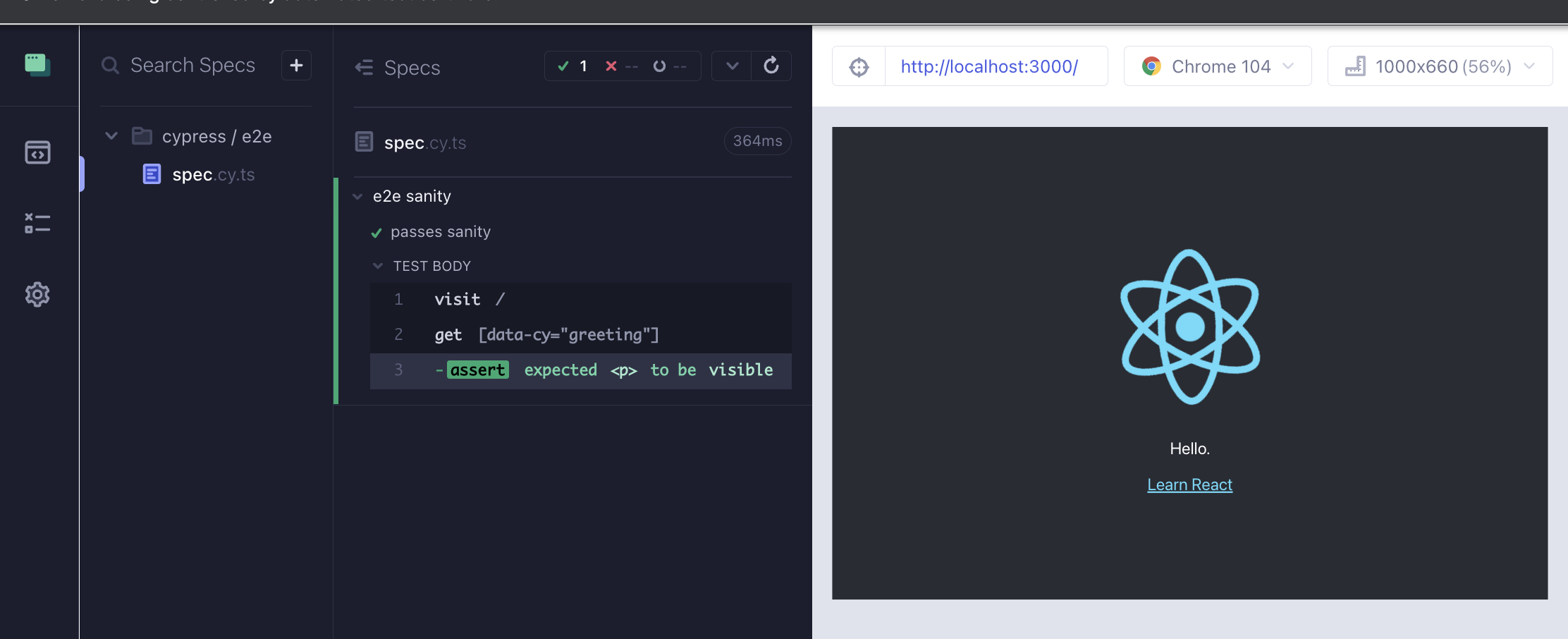Collapse the Specs list arrow icon
This screenshot has height=639, width=1568.
pyautogui.click(x=364, y=67)
